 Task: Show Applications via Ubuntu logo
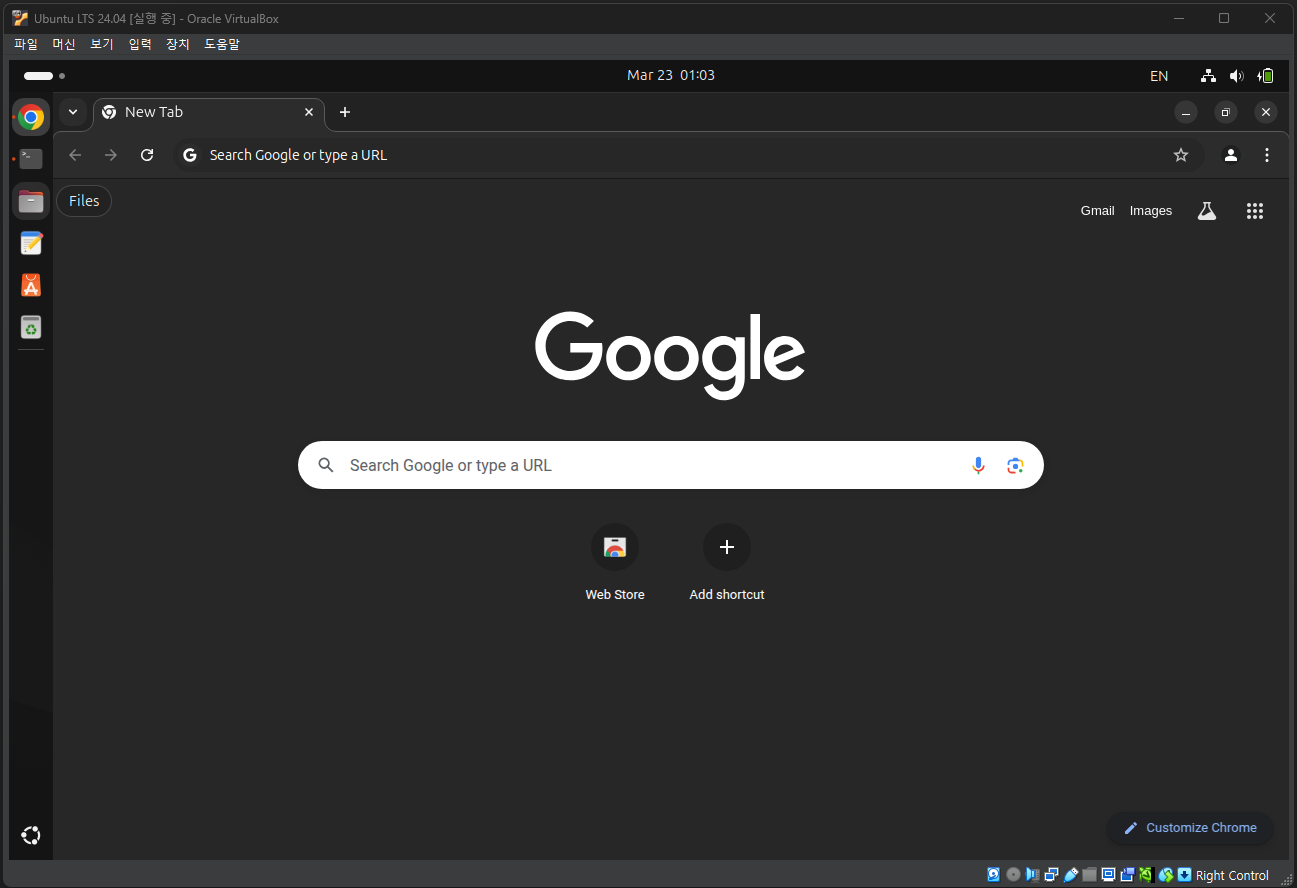click(31, 836)
